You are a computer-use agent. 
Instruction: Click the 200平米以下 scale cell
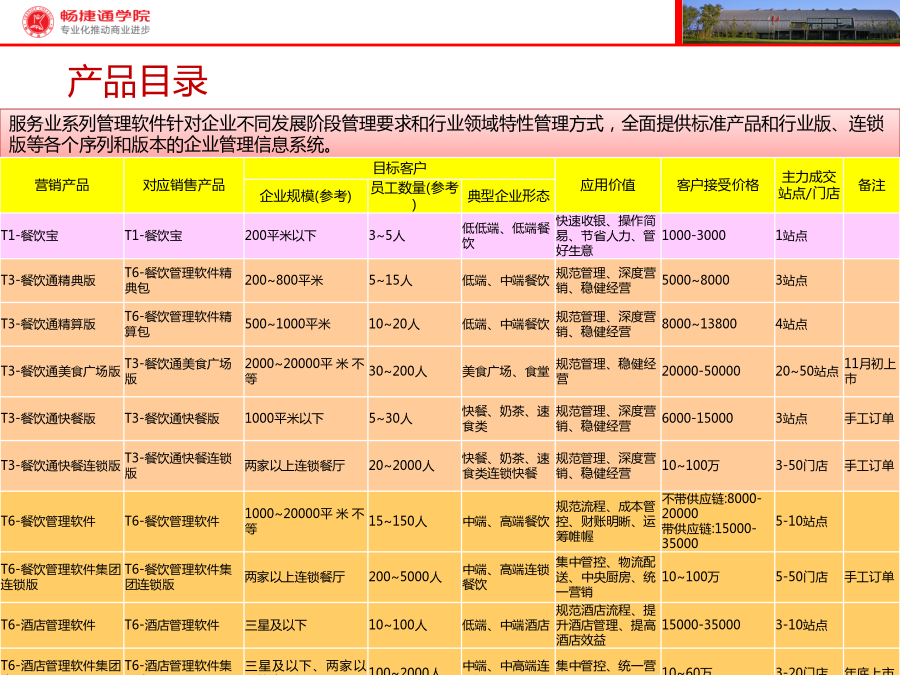305,236
